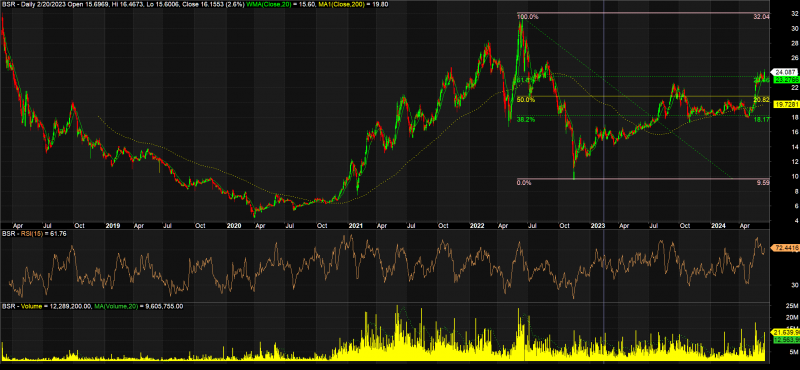This screenshot has width=800, height=370.
Task: Click the 50.0% Fibonacci level label
Action: (526, 100)
